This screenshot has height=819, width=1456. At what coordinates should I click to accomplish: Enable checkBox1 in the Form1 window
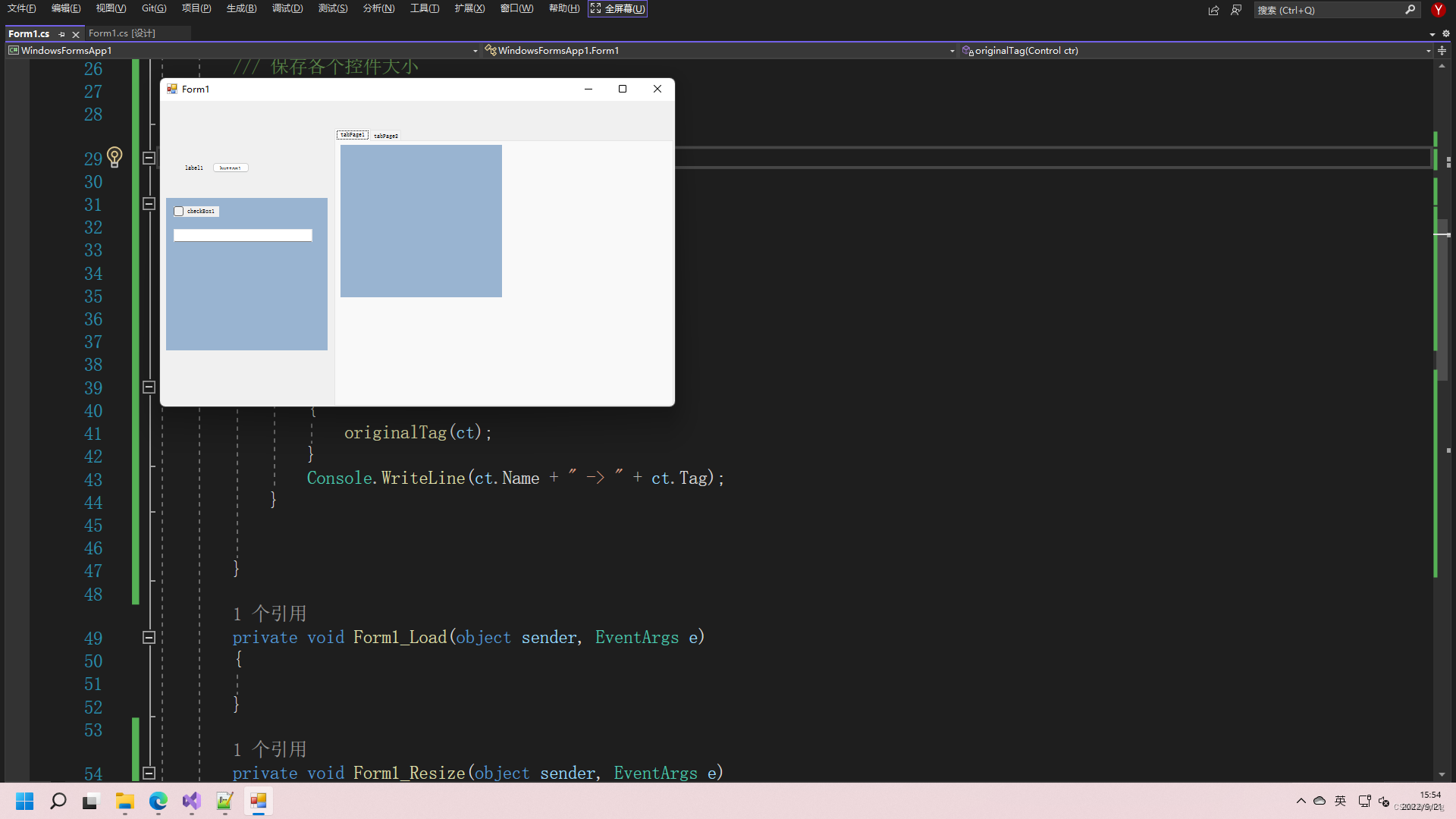click(178, 211)
